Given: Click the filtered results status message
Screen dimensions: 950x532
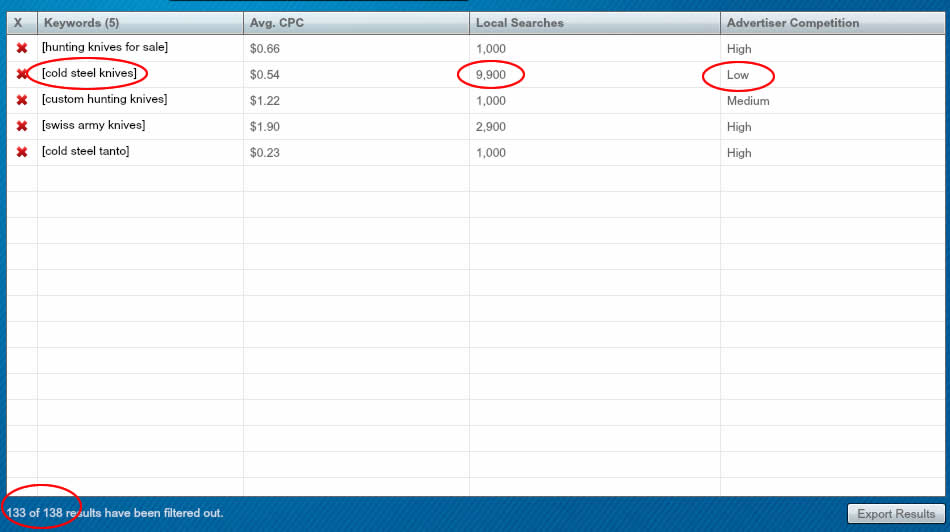Looking at the screenshot, I should click(x=115, y=513).
